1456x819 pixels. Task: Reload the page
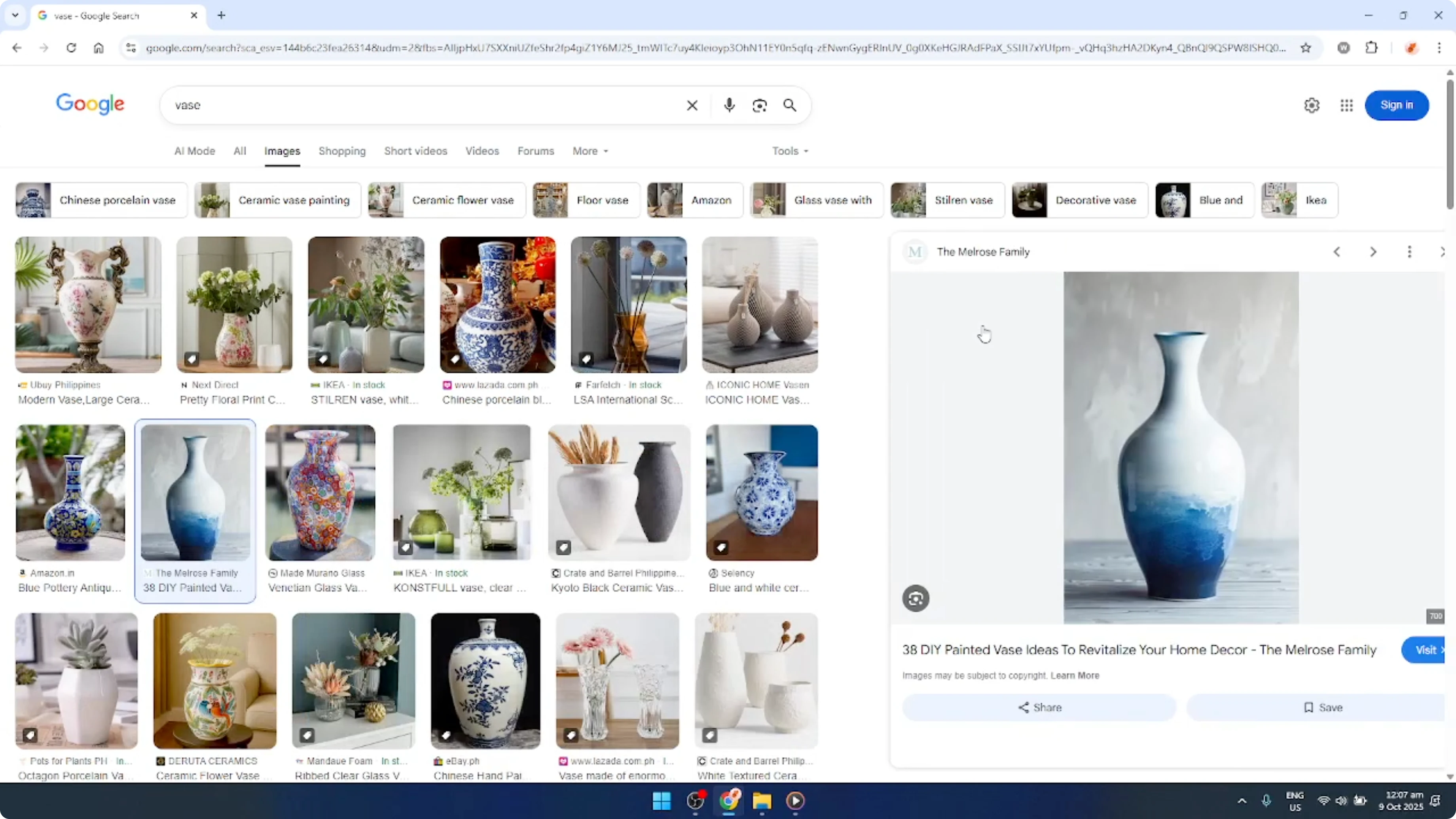pos(71,48)
